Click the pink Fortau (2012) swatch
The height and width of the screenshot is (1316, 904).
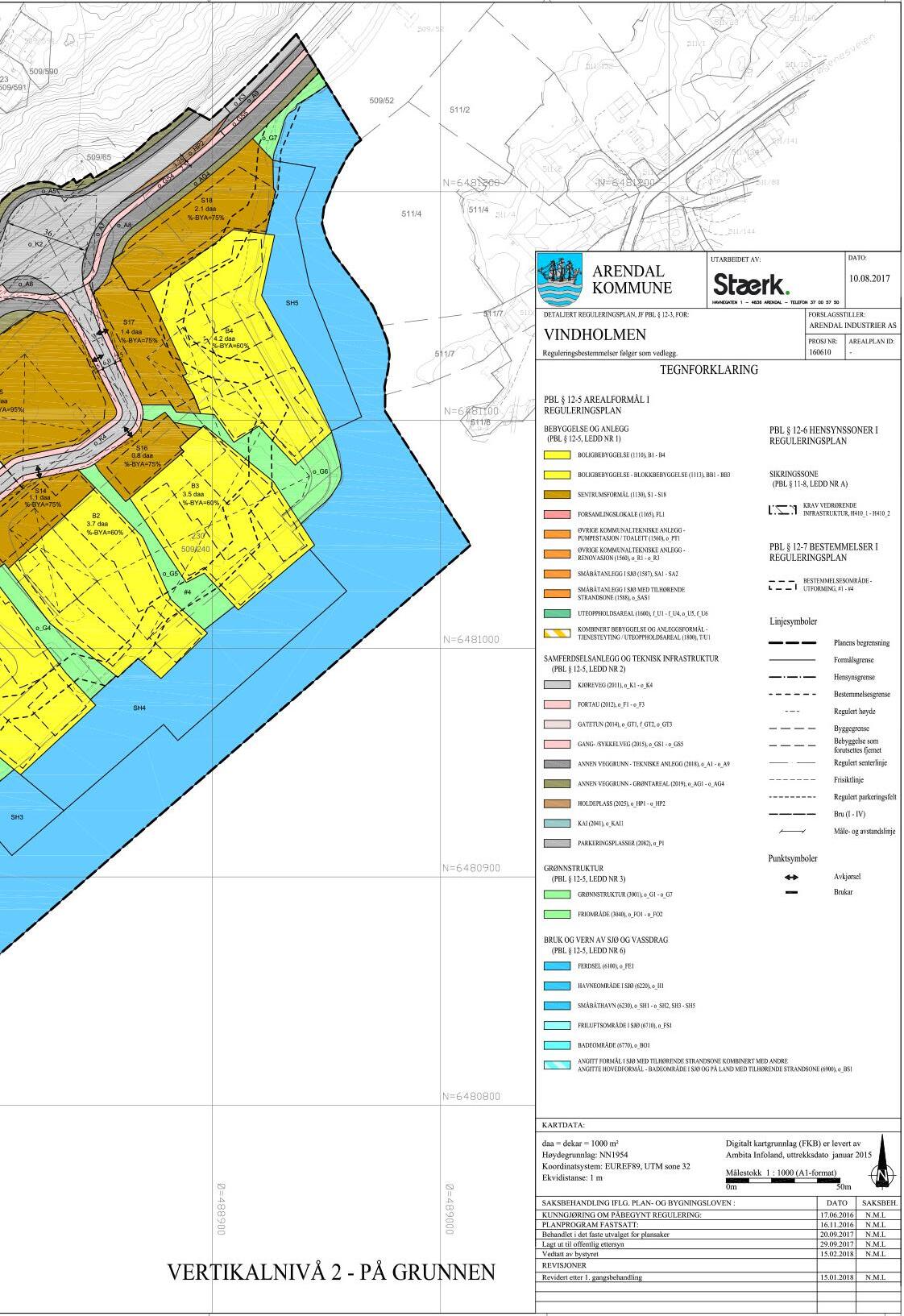pos(558,704)
